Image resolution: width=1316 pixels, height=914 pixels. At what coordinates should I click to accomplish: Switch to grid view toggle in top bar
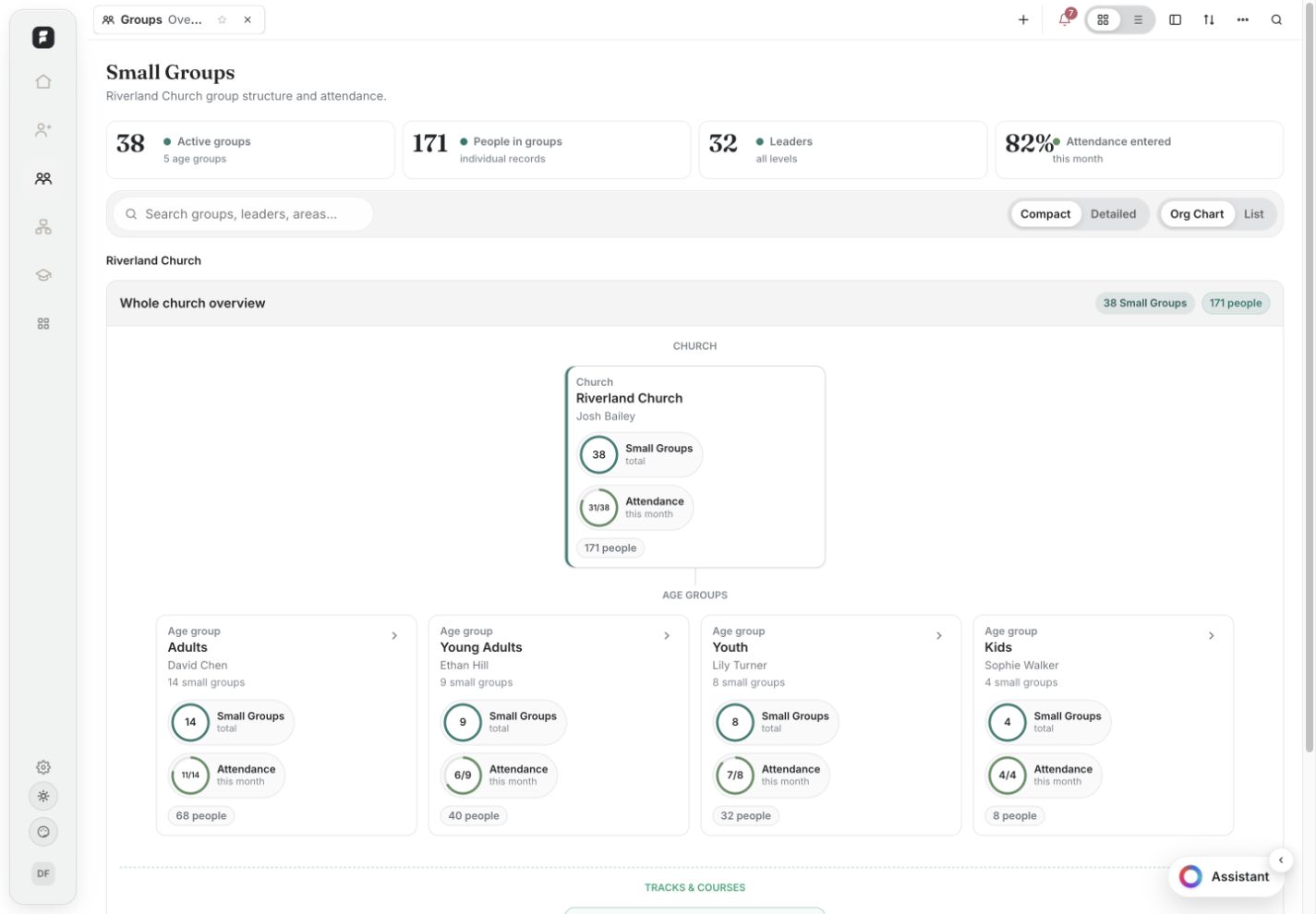1104,19
